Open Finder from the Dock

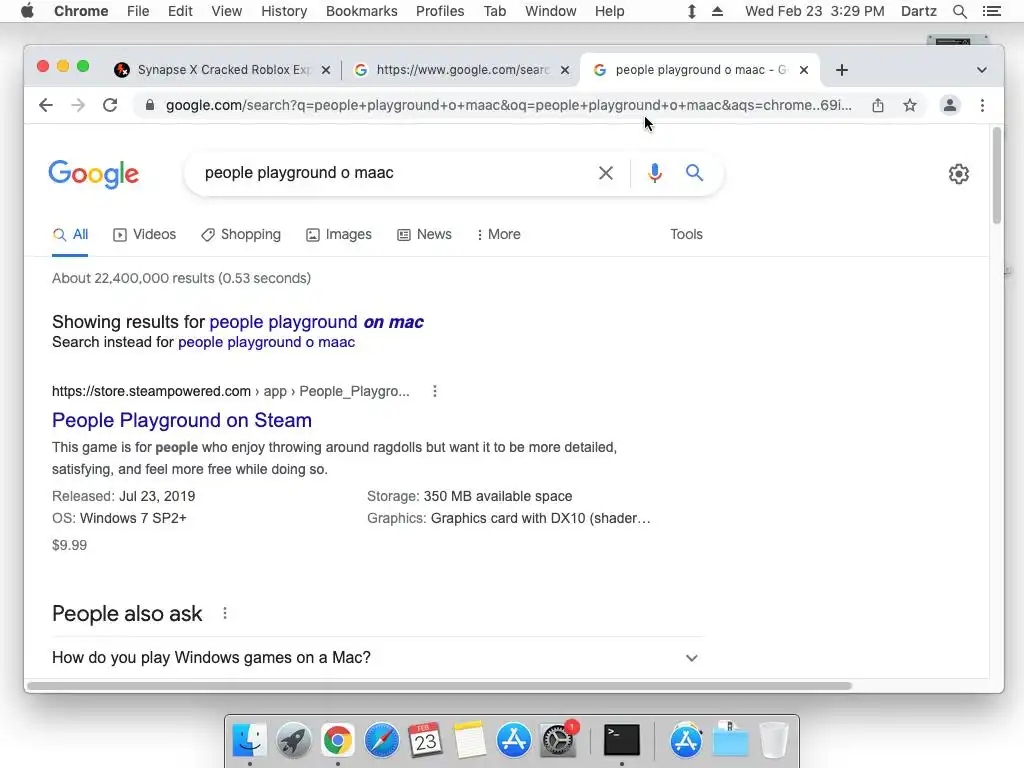click(249, 741)
